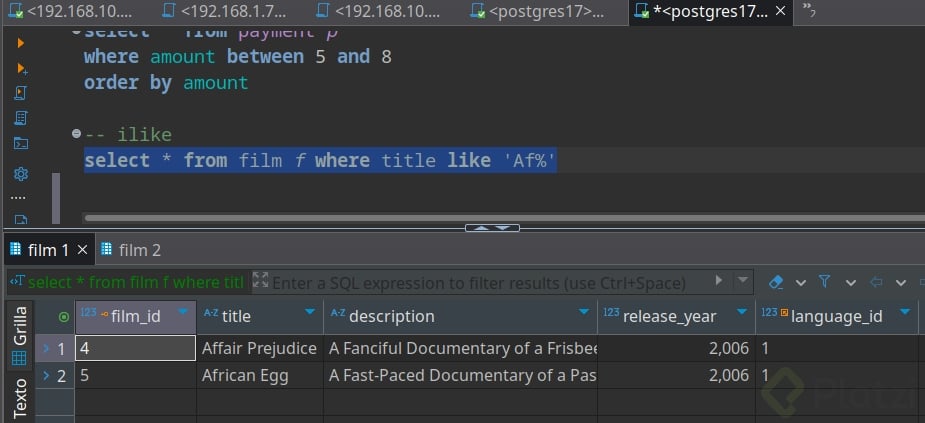Click the funnel custom filter icon

point(825,282)
